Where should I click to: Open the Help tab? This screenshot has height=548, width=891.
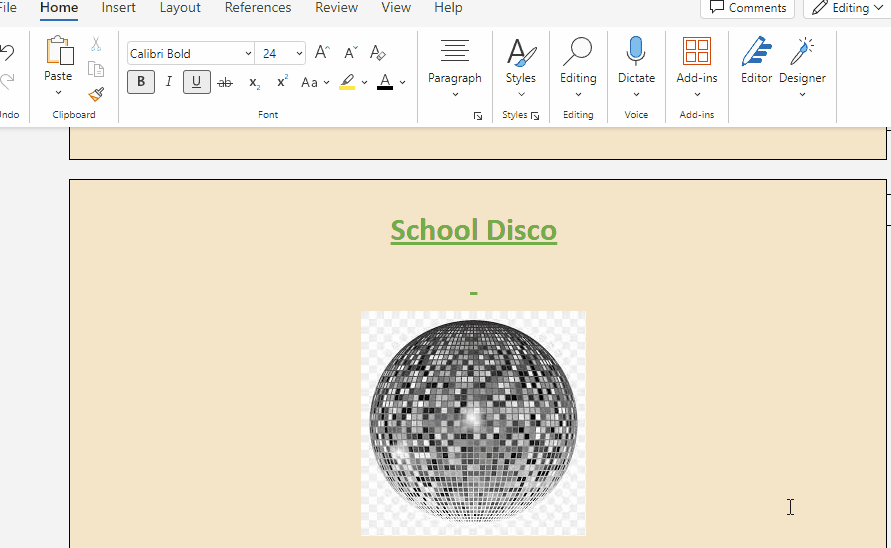pyautogui.click(x=448, y=8)
